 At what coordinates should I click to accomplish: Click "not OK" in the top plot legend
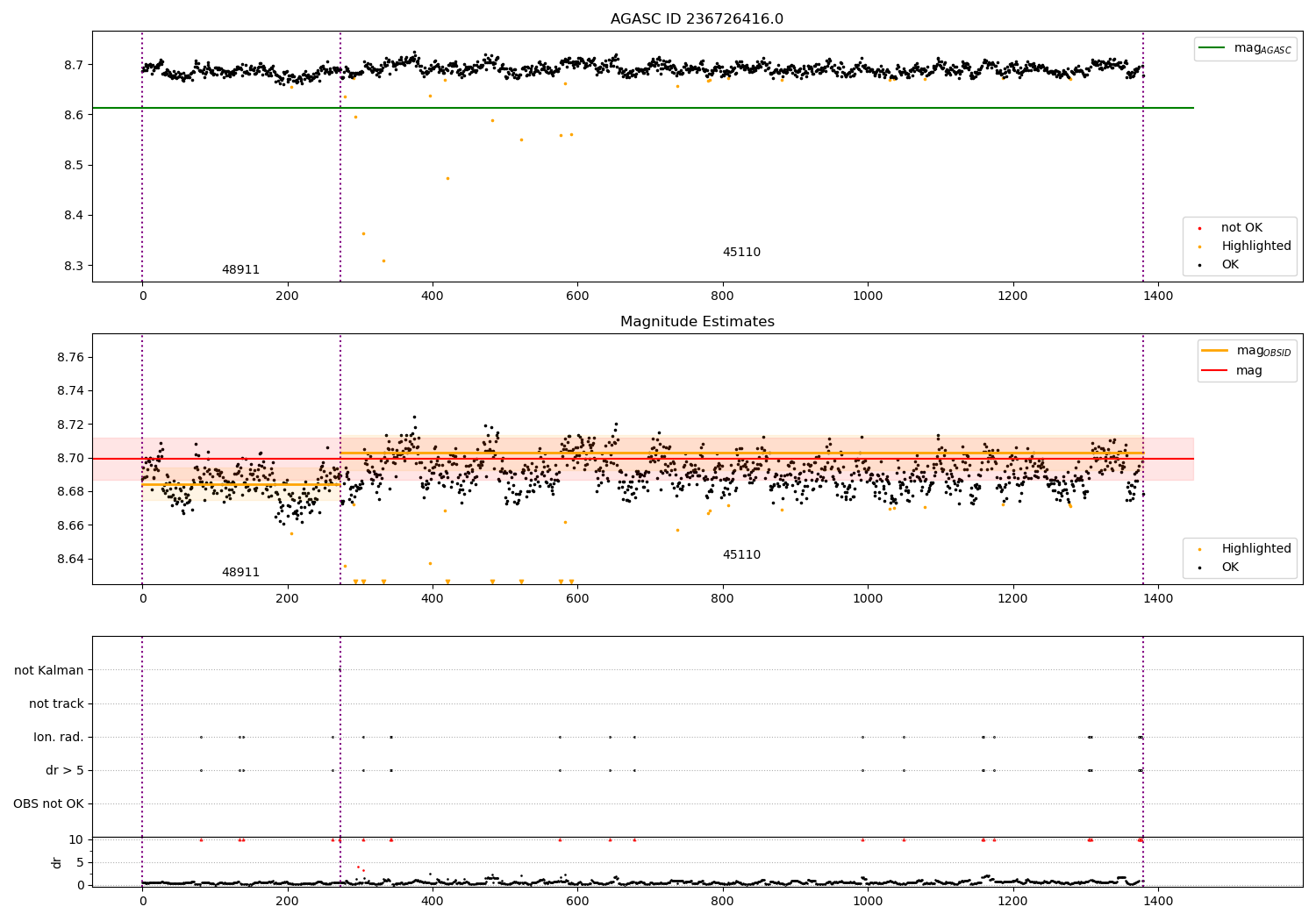1241,228
